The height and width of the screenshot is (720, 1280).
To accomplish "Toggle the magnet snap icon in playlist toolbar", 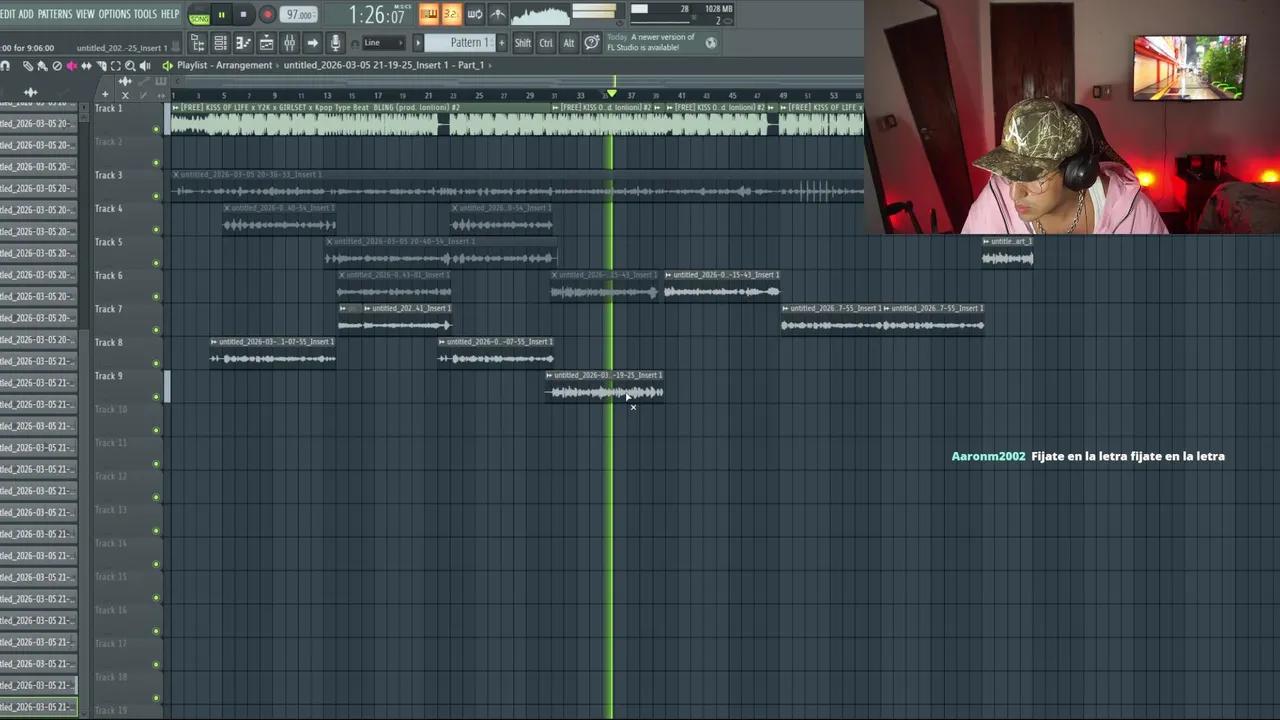I will click(x=5, y=66).
